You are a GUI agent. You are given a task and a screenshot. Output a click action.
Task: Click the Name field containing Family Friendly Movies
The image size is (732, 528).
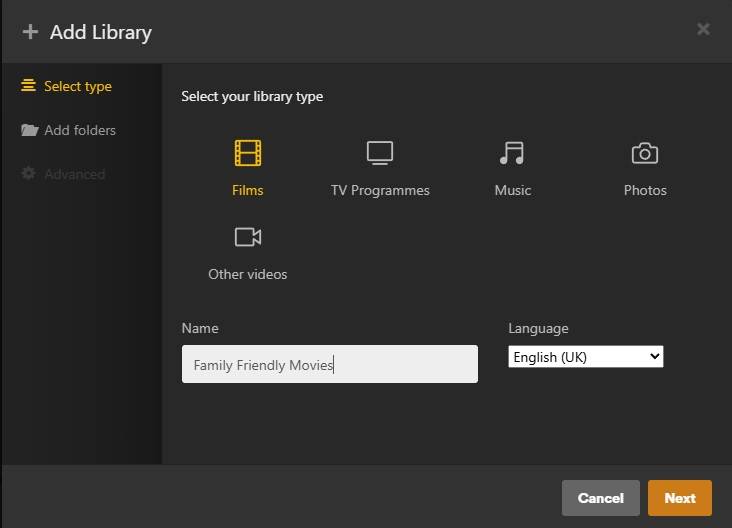tap(330, 365)
